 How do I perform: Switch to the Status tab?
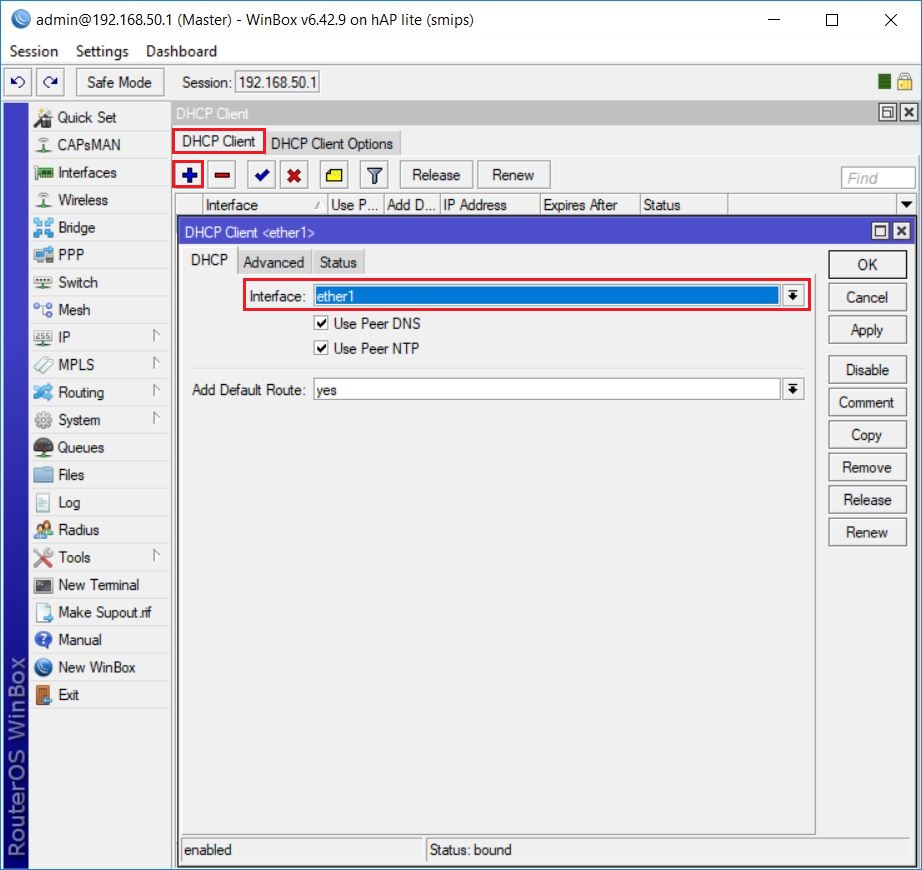pos(338,262)
